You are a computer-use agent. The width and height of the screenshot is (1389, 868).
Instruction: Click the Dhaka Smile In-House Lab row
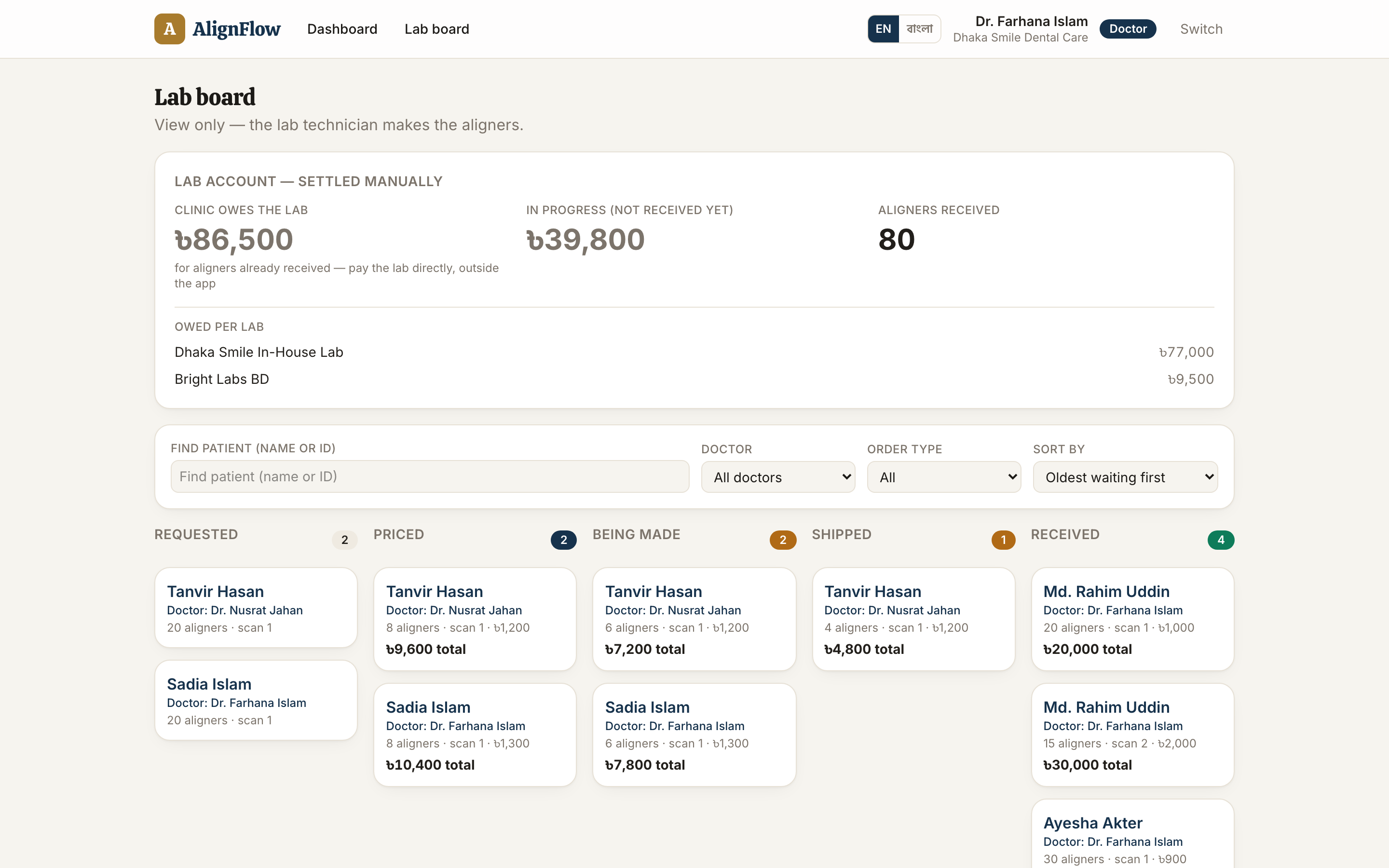694,352
